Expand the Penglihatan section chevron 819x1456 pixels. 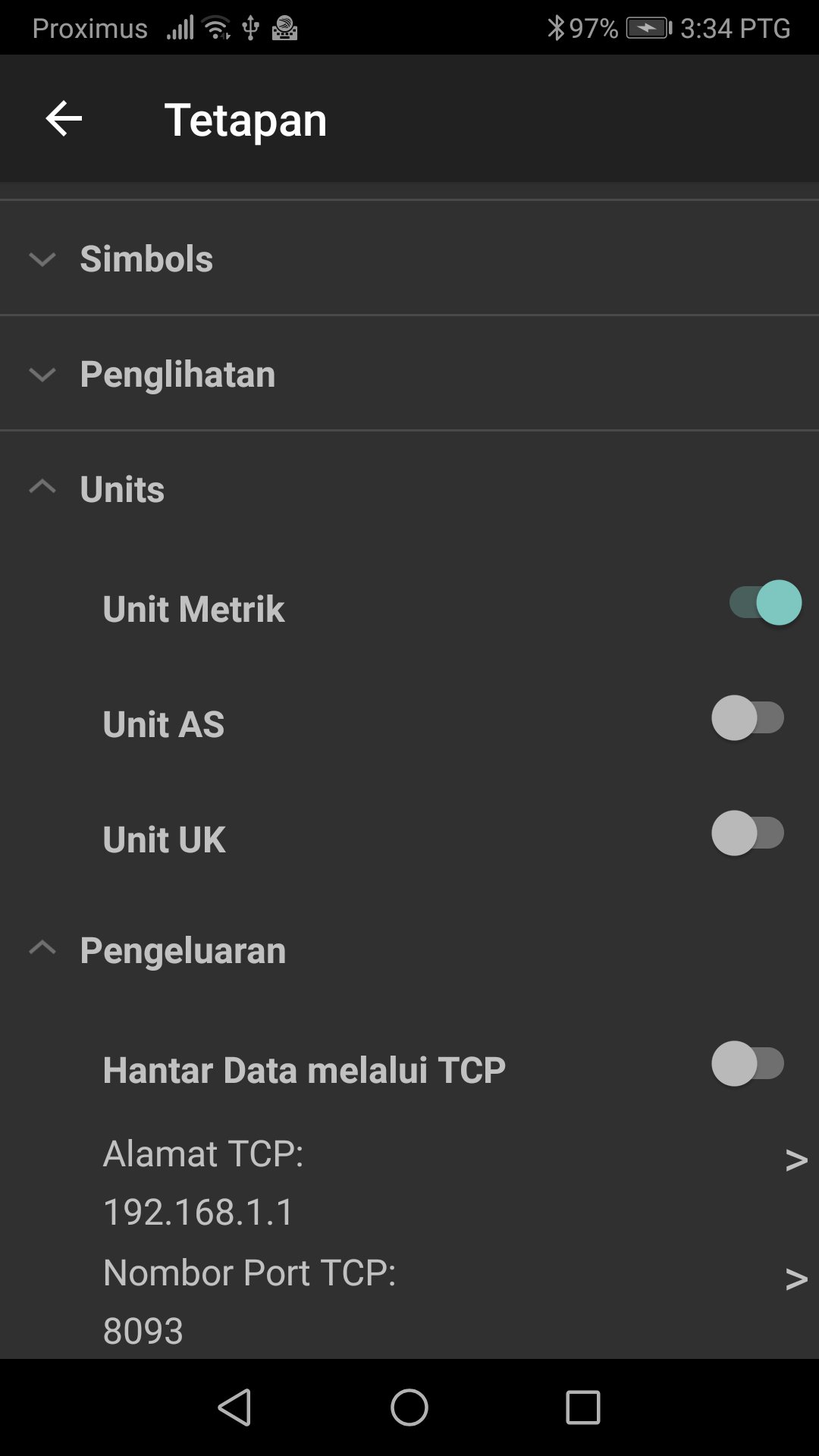pos(42,375)
